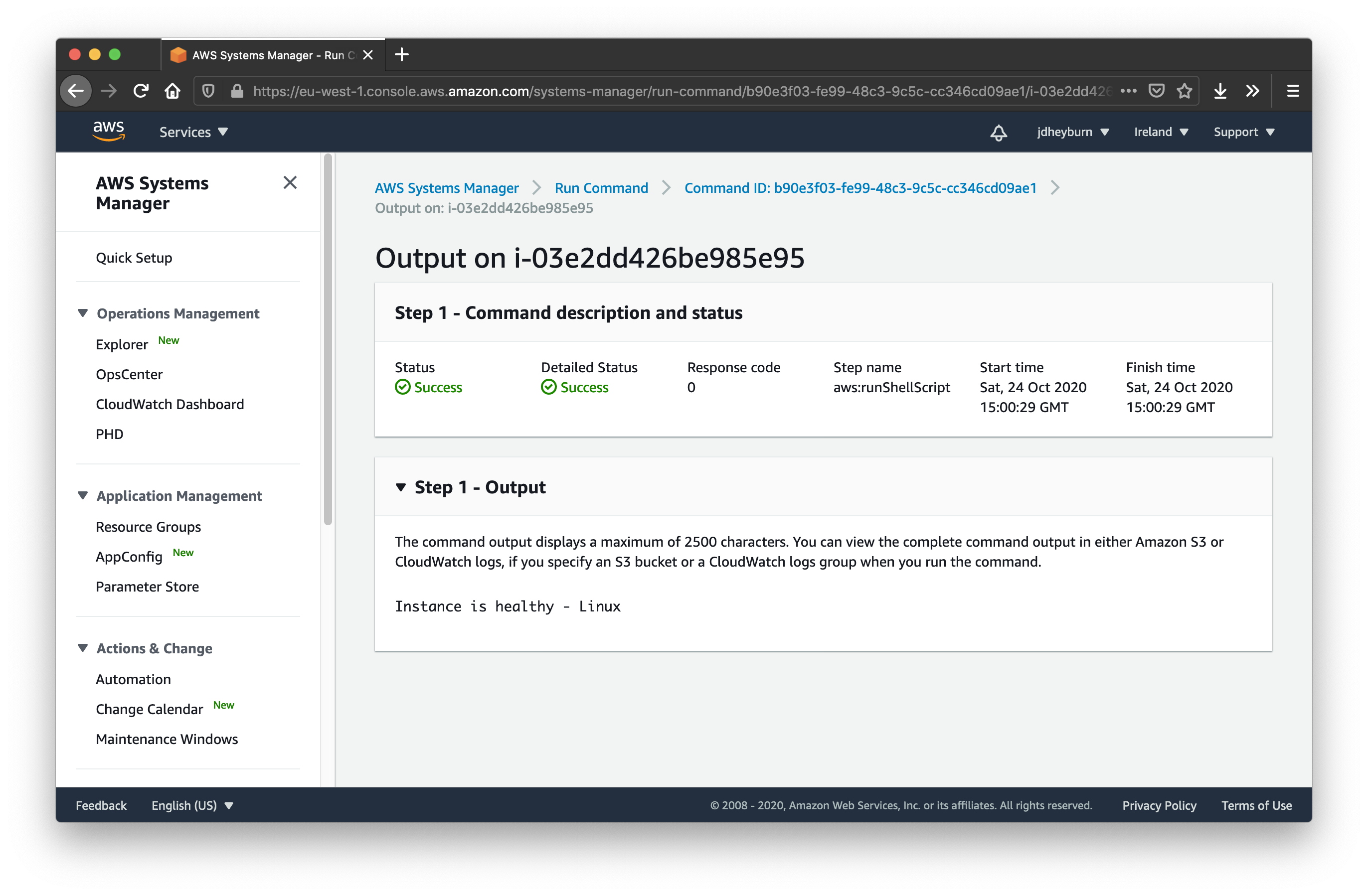Reload the page with refresh icon

point(141,91)
